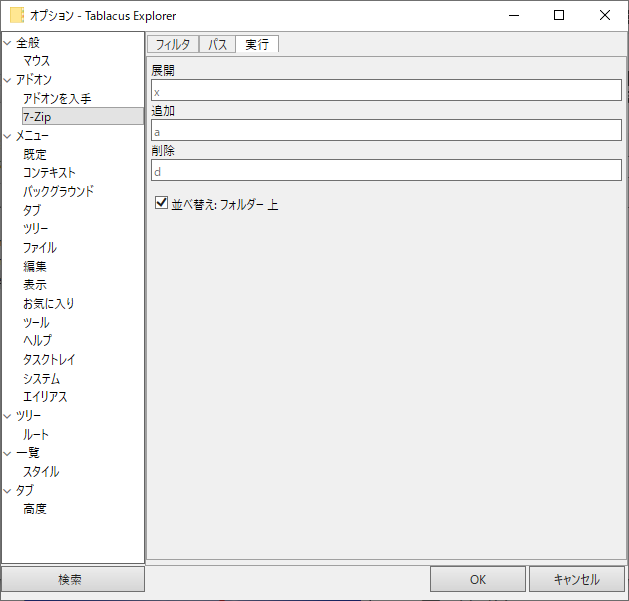Click the 展開 input field
This screenshot has height=601, width=629.
point(386,90)
